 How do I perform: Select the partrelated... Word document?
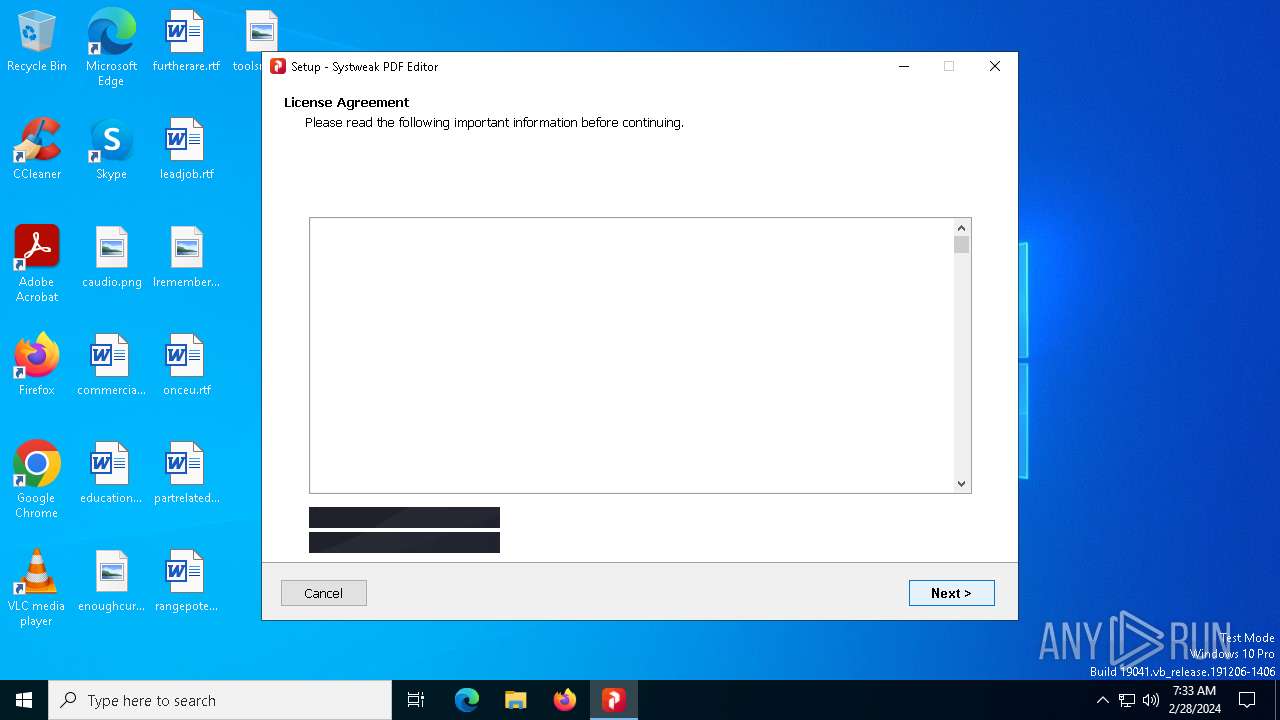(186, 474)
